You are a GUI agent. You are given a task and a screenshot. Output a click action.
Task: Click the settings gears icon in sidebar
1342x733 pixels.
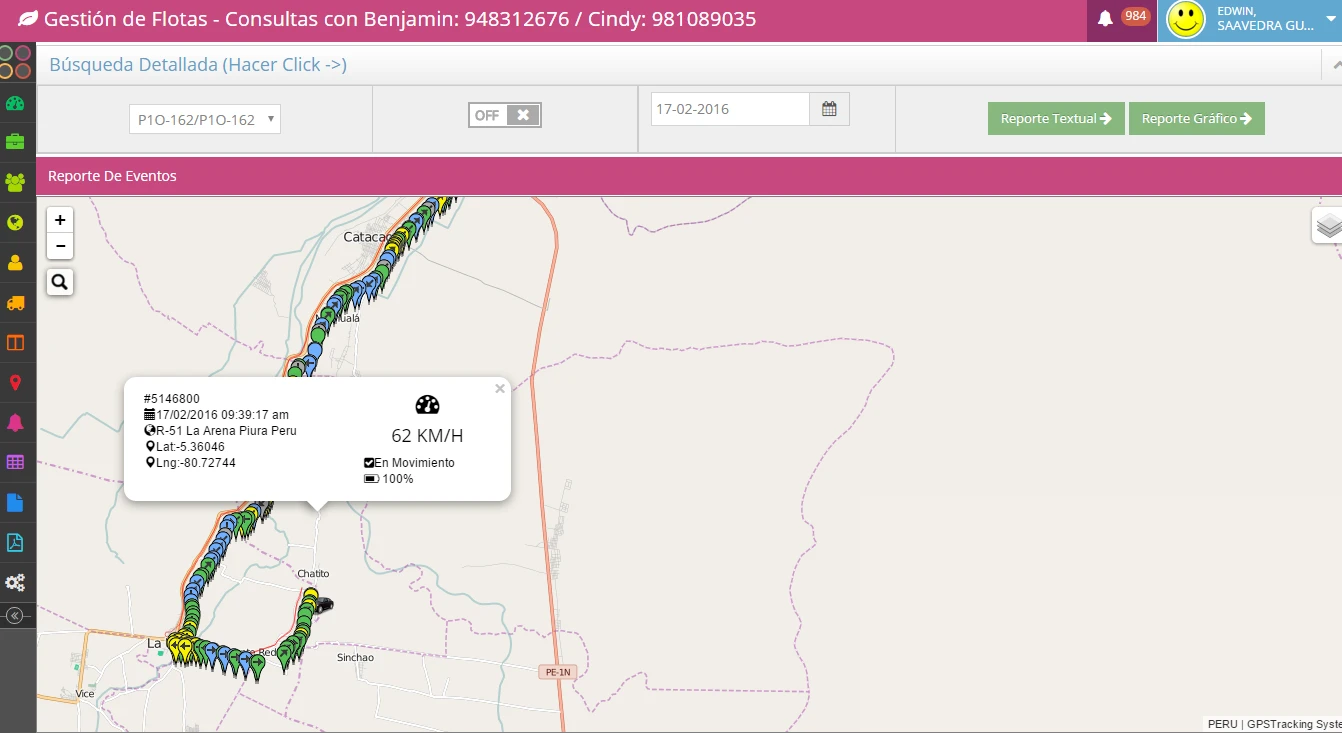point(15,582)
